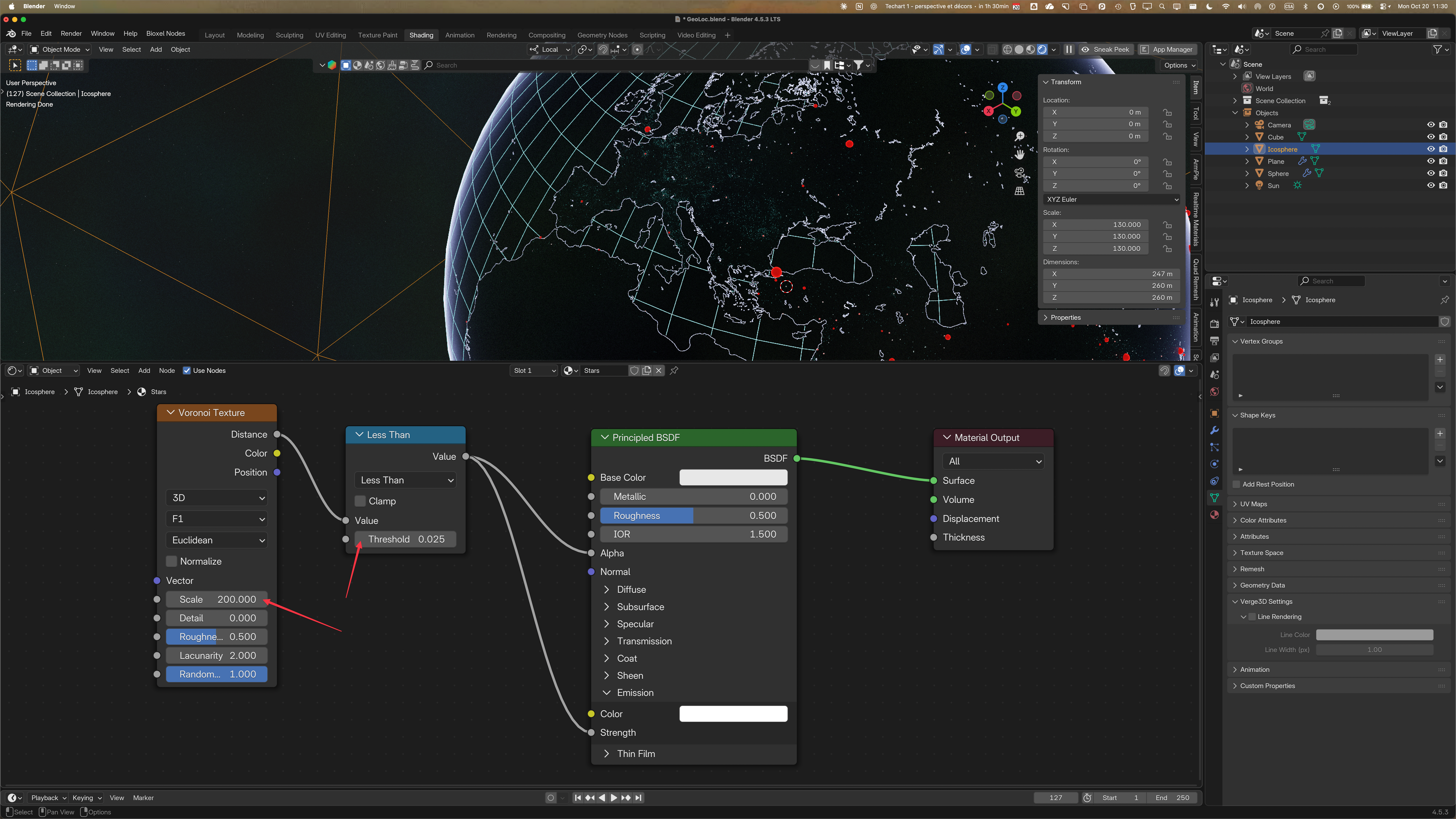Open the Scene properties tab icon
Screen dimensions: 1456x819
click(x=1215, y=375)
